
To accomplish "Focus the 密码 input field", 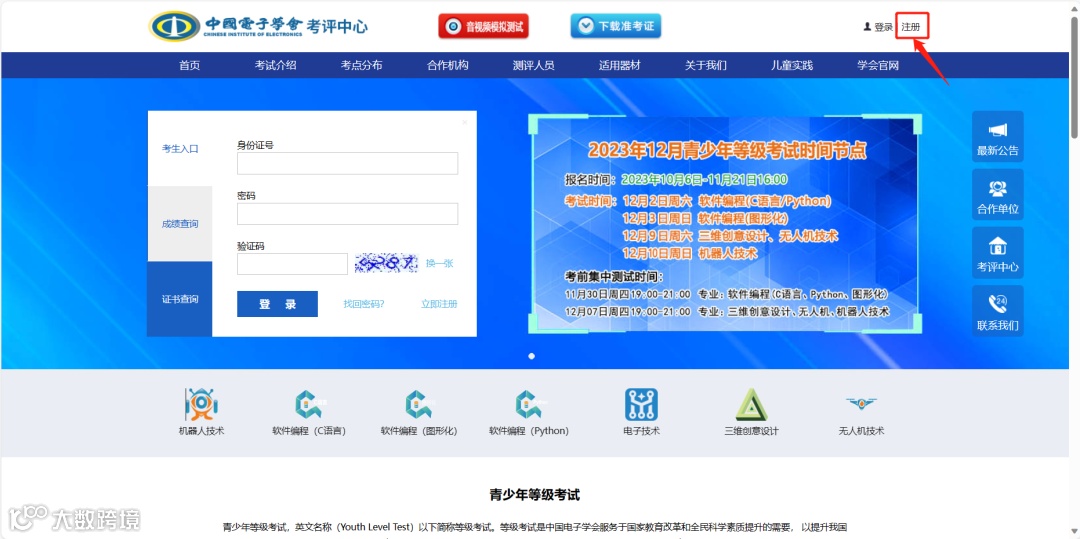I will 347,213.
